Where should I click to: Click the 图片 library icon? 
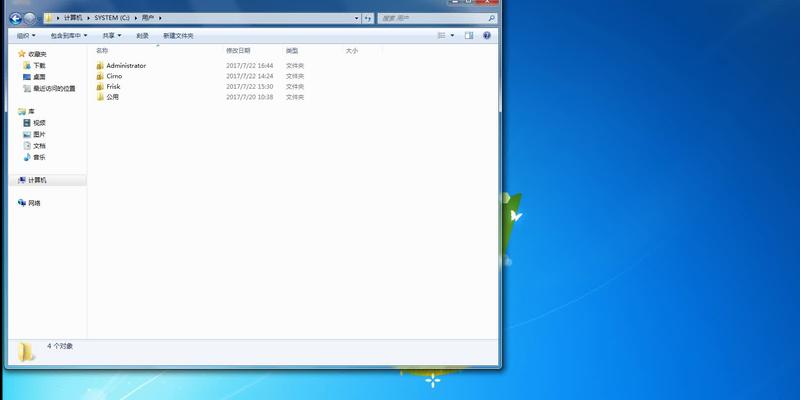click(x=27, y=134)
